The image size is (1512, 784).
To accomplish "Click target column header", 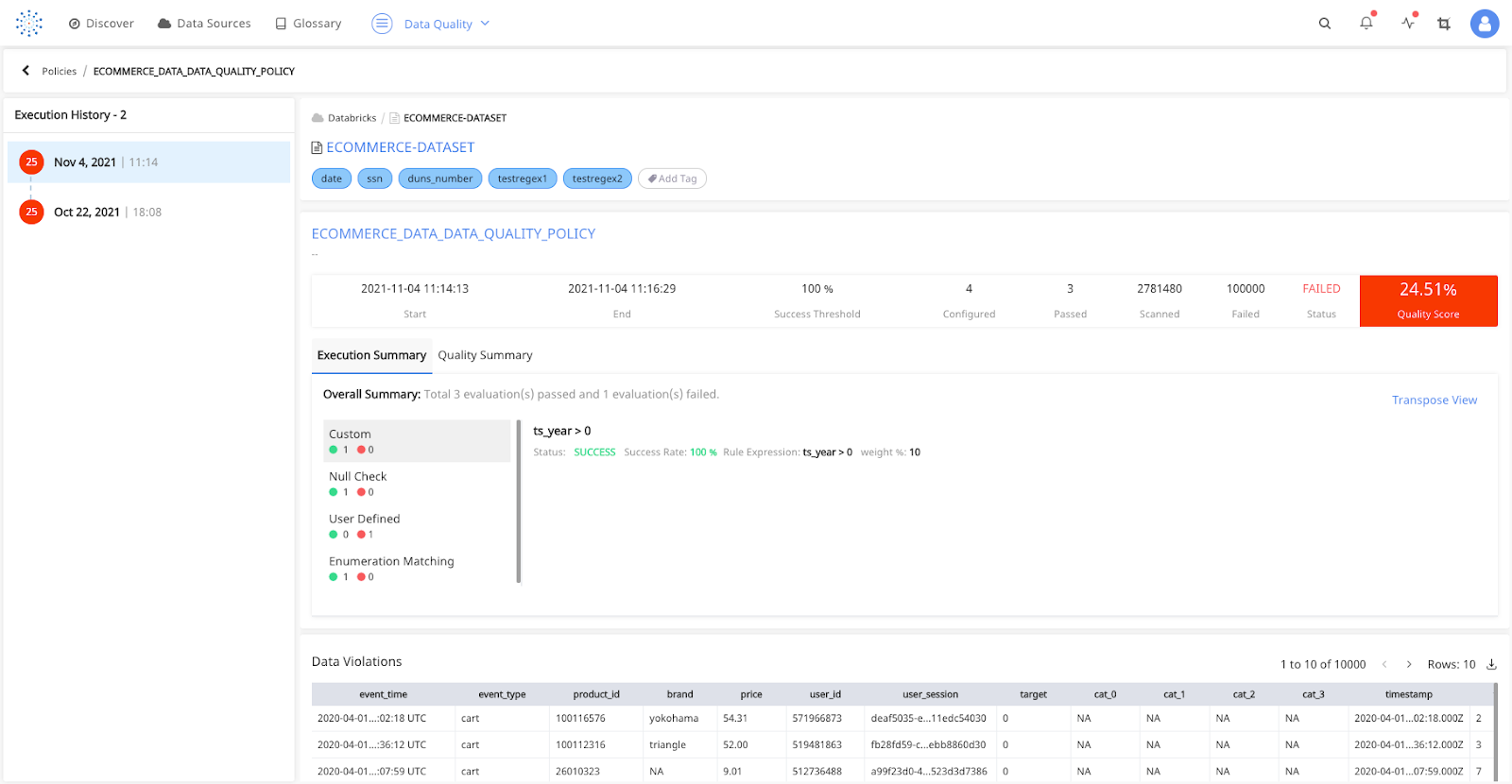I will (x=1033, y=694).
